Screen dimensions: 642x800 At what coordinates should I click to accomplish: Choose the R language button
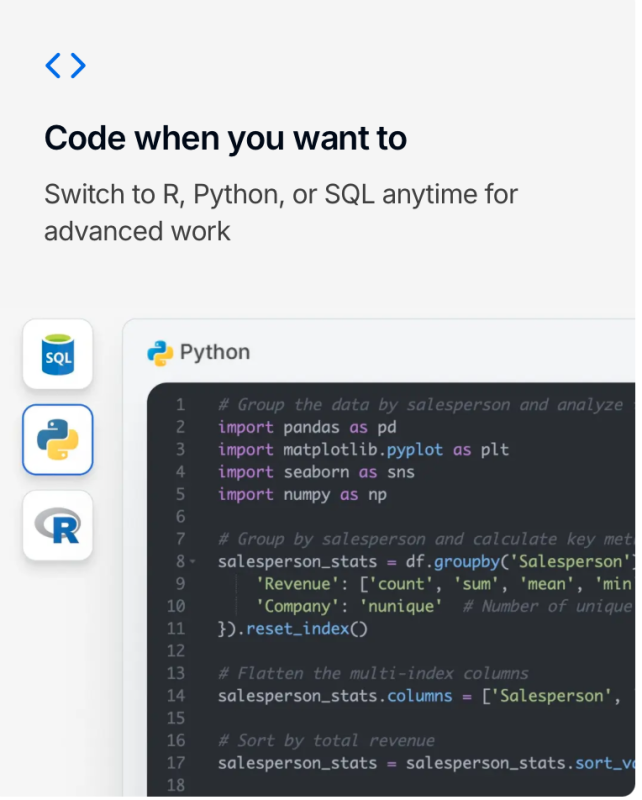pyautogui.click(x=58, y=525)
